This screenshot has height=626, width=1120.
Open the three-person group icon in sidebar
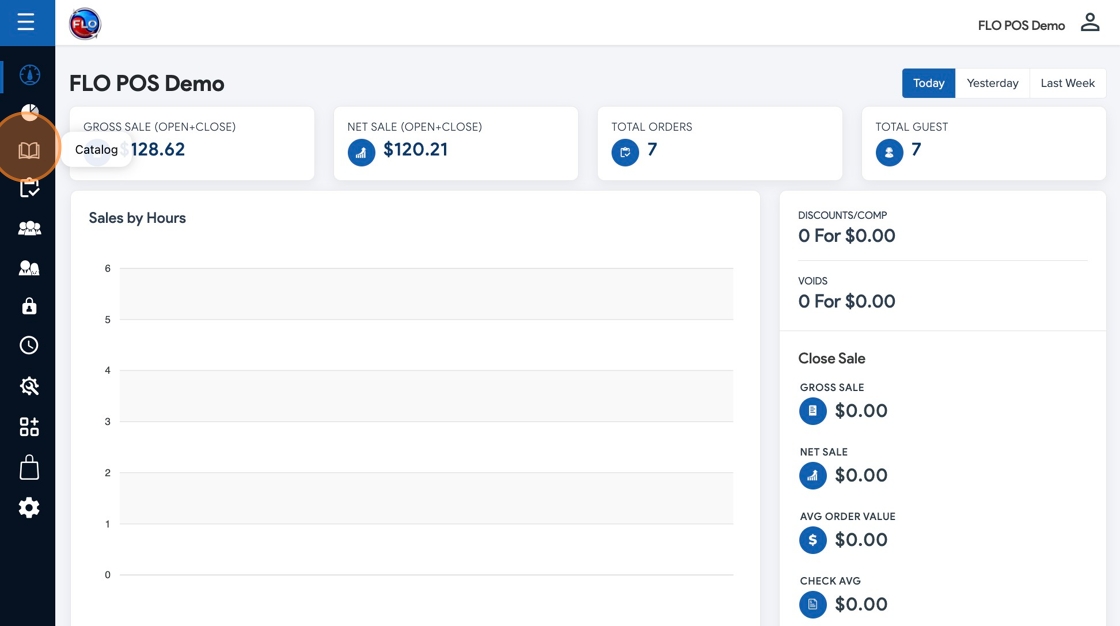[29, 228]
